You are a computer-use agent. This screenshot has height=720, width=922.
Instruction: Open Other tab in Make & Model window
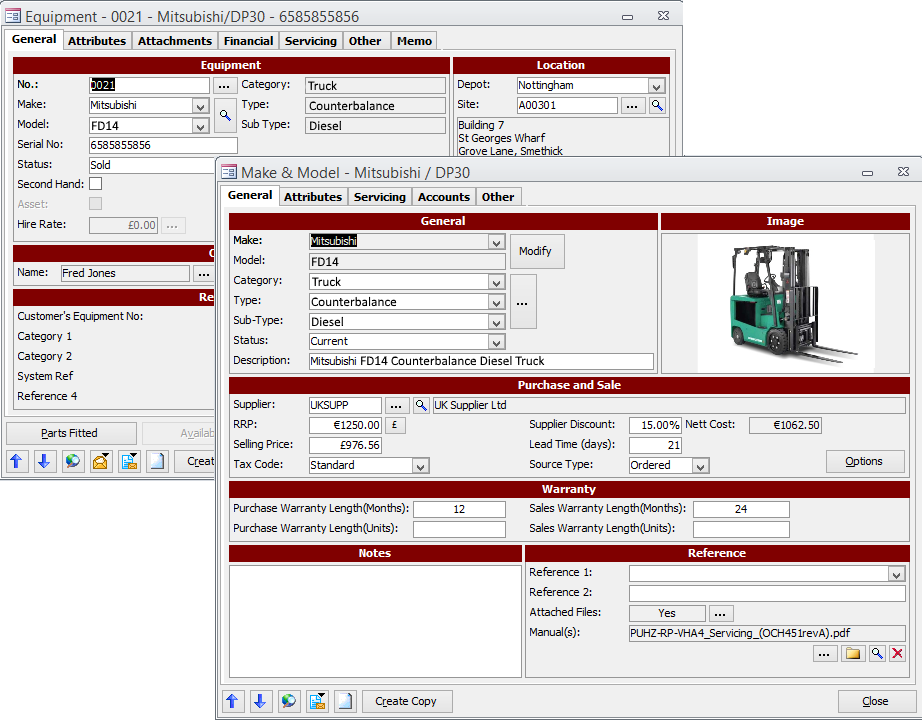pos(498,197)
